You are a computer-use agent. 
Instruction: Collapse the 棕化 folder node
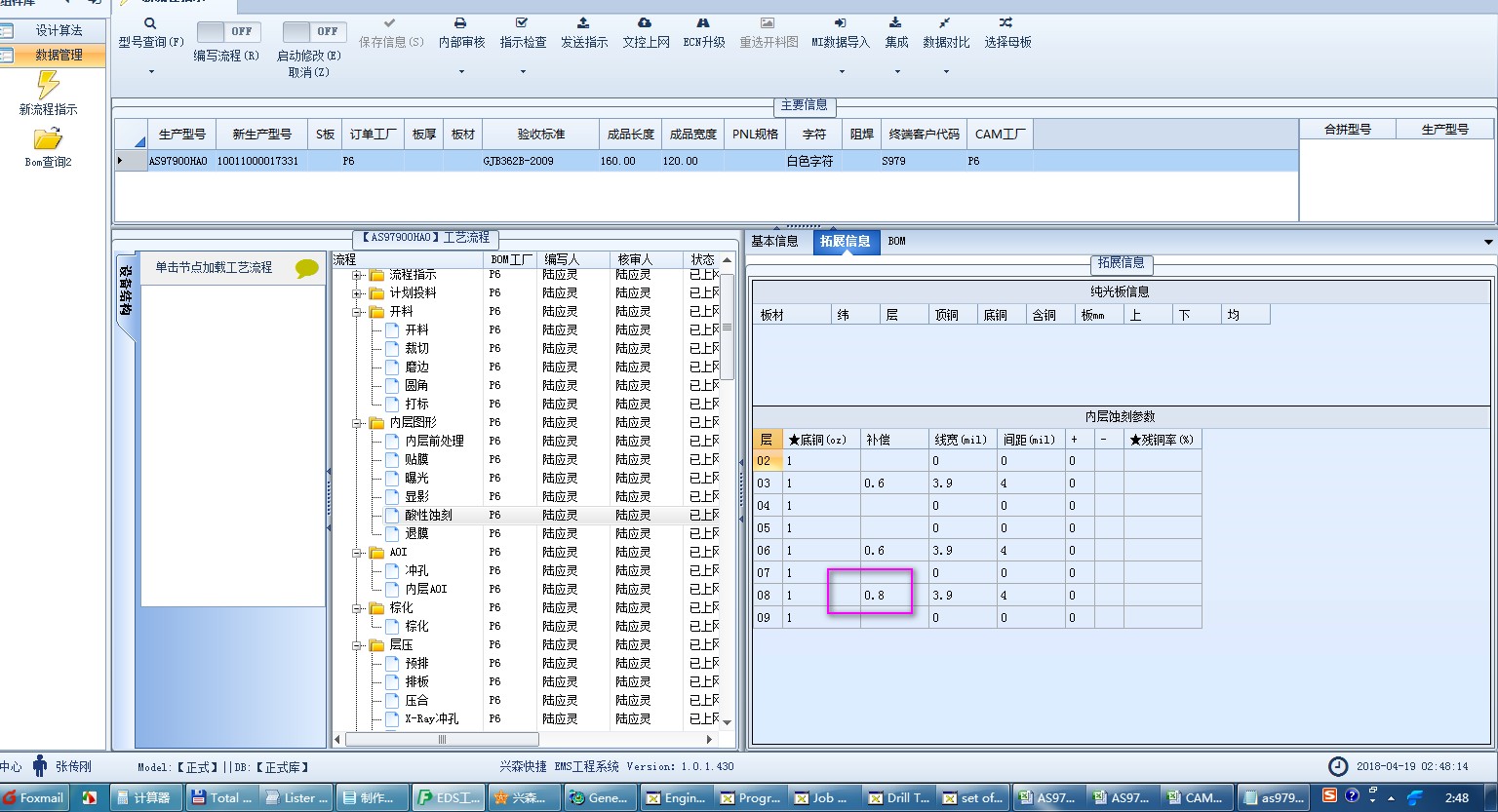click(358, 608)
